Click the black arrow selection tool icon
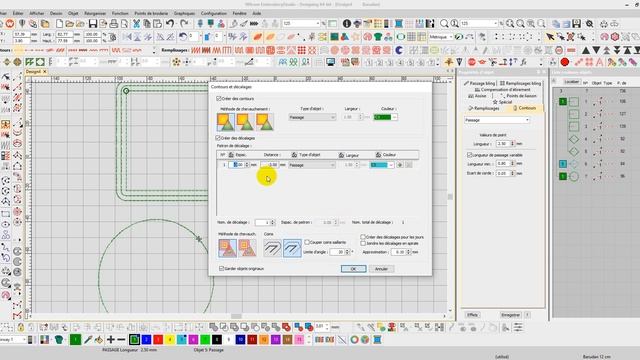 coord(550,37)
